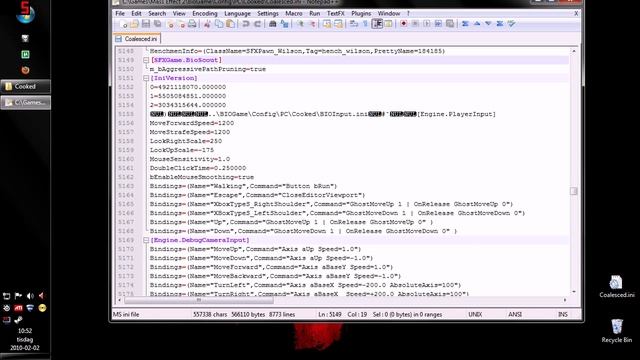Toggle Show All Characters in the toolbar
The height and width of the screenshot is (360, 640).
click(365, 24)
